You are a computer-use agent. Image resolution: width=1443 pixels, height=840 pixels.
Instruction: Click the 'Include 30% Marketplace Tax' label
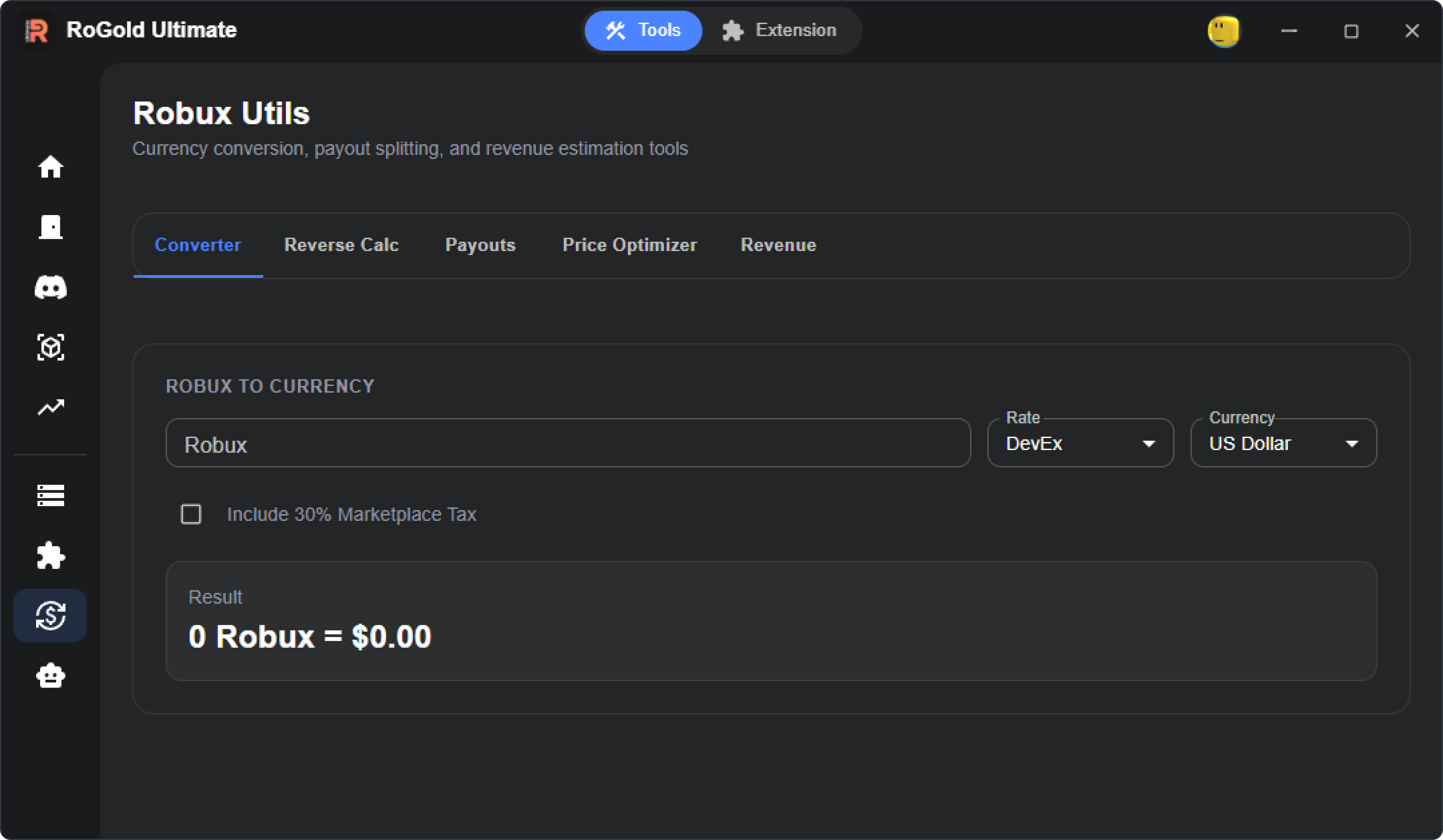tap(351, 514)
